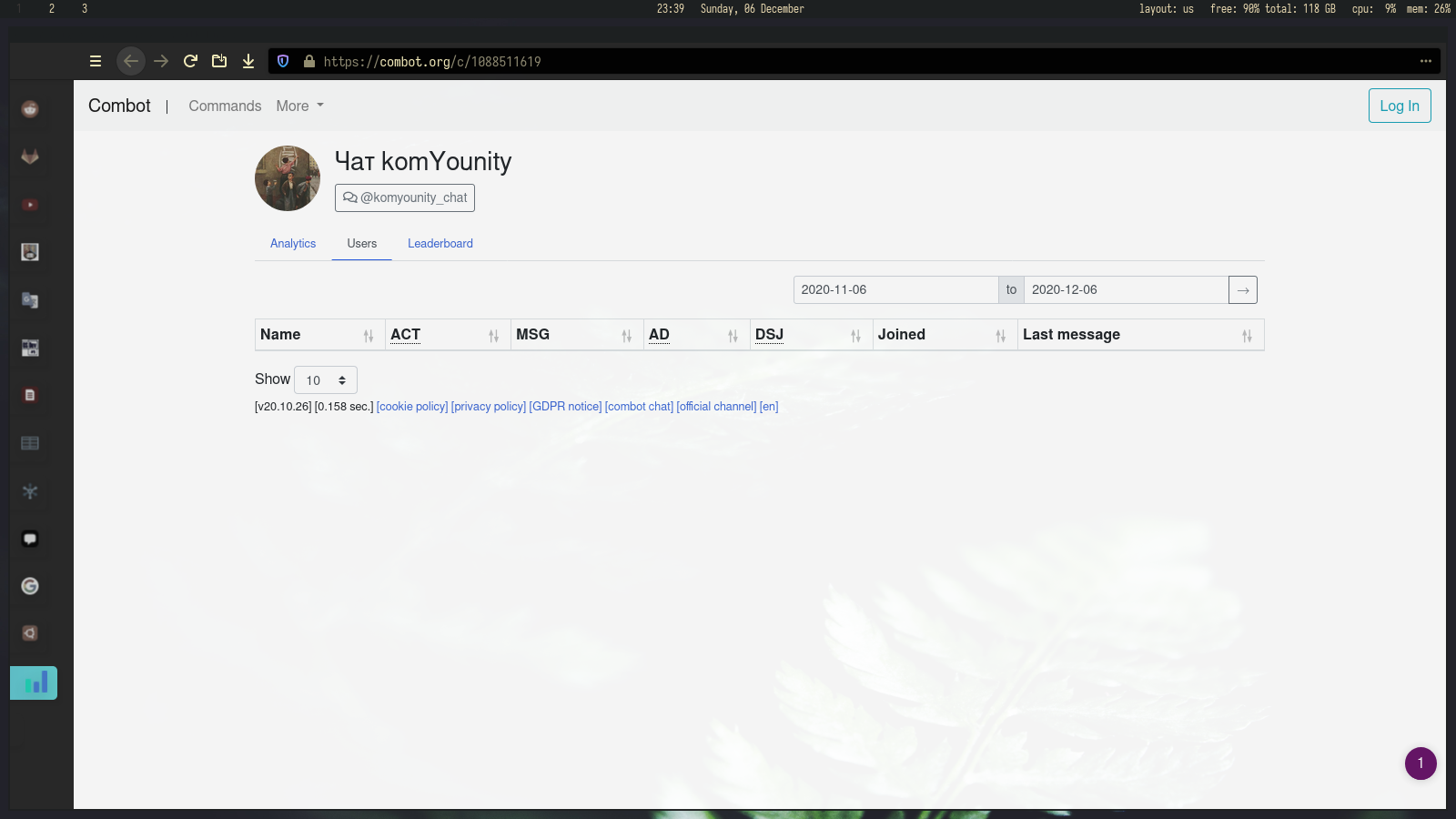
Task: Click the purple notification badge showing 1
Action: coord(1421,763)
